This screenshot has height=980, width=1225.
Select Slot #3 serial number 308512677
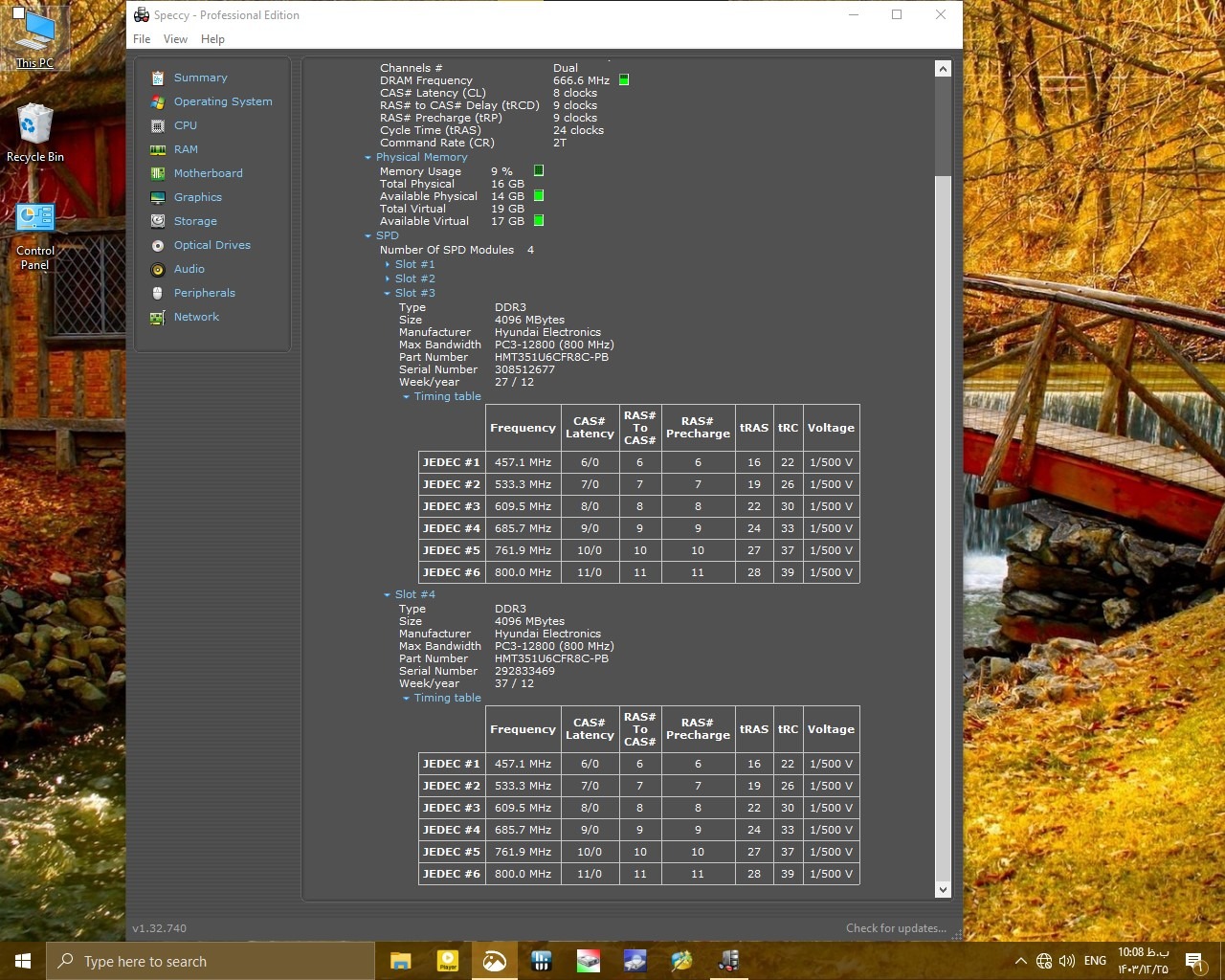coord(524,369)
